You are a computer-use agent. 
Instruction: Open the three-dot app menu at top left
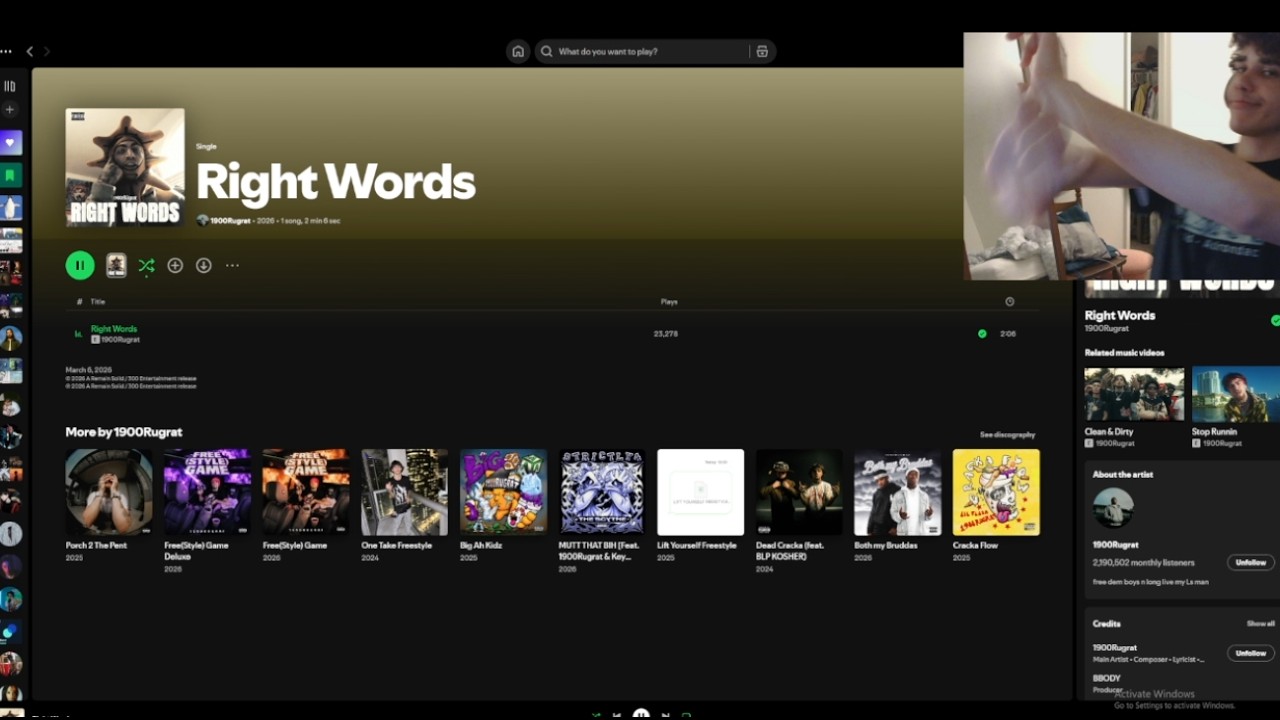click(x=6, y=51)
